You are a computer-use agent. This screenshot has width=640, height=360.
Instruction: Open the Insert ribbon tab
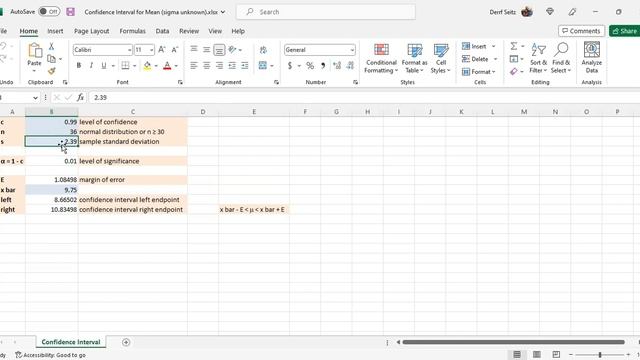click(x=55, y=31)
